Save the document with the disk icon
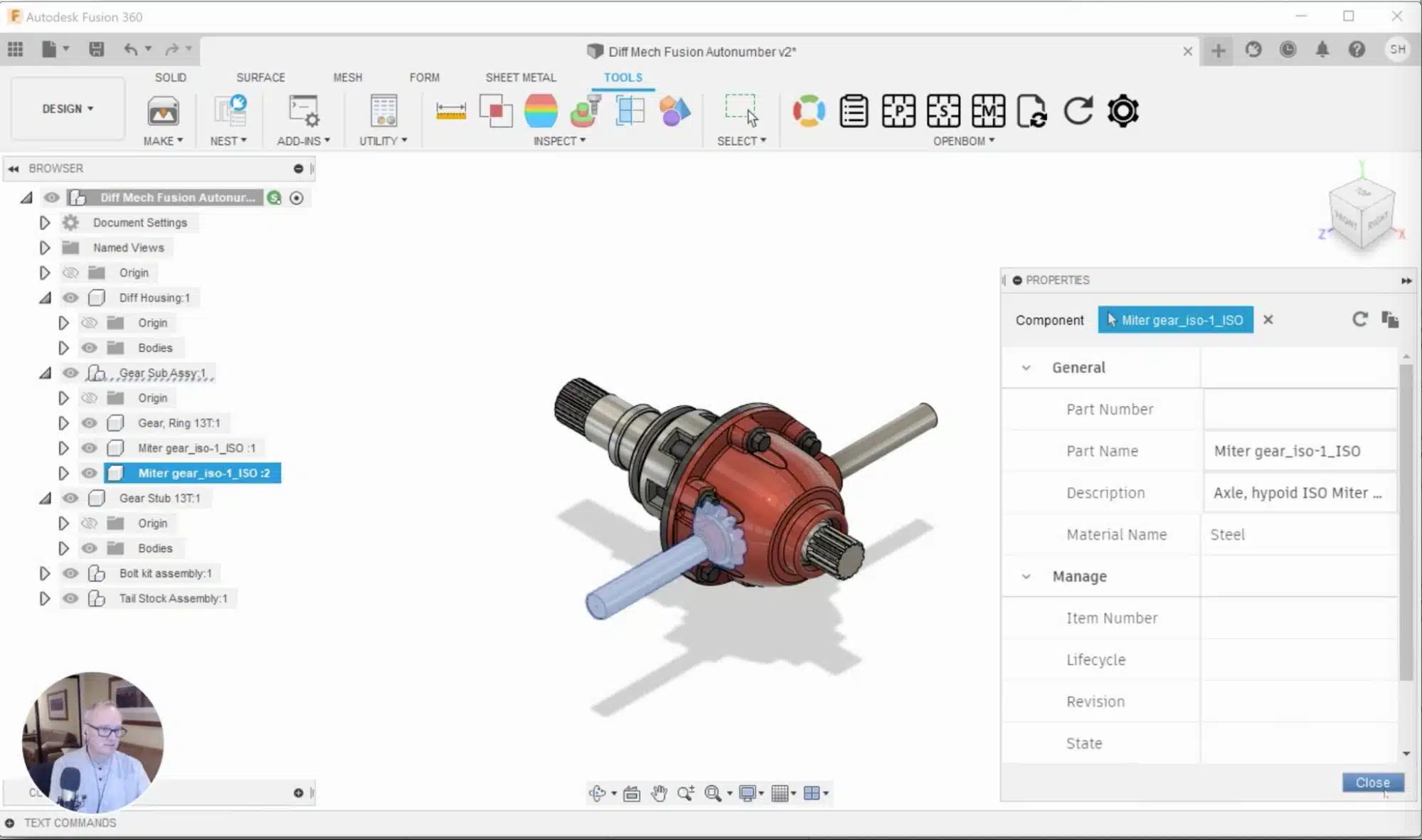This screenshot has height=840, width=1422. point(96,49)
